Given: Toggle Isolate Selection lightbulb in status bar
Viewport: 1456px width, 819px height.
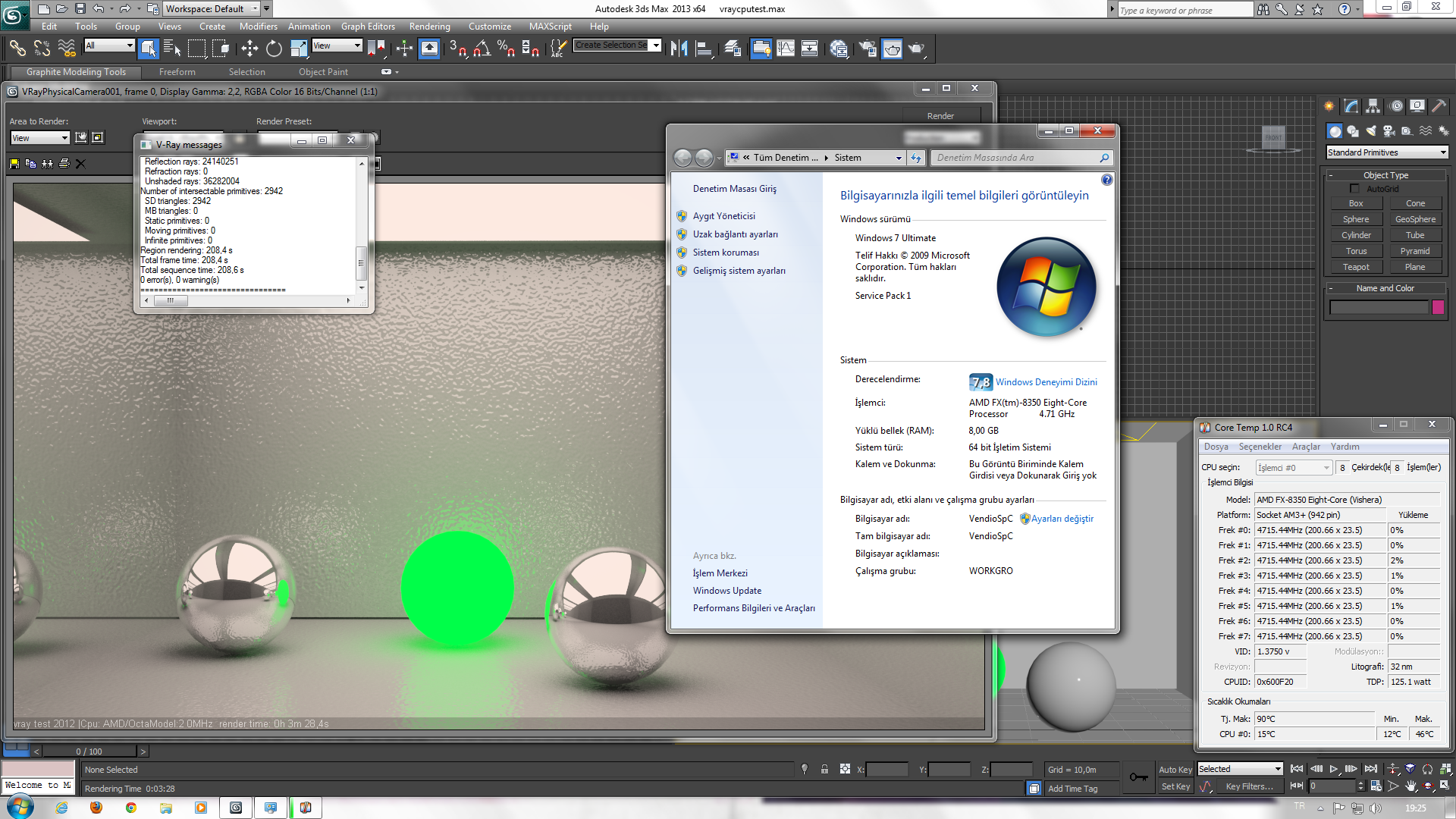Looking at the screenshot, I should 805,770.
